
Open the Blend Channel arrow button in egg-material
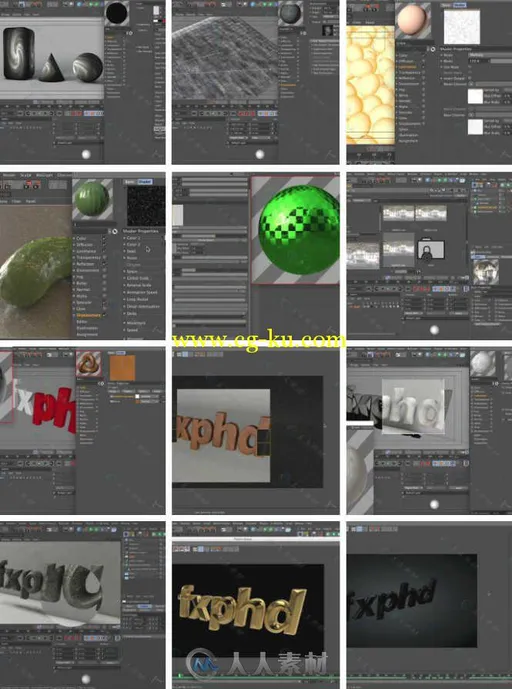471,84
